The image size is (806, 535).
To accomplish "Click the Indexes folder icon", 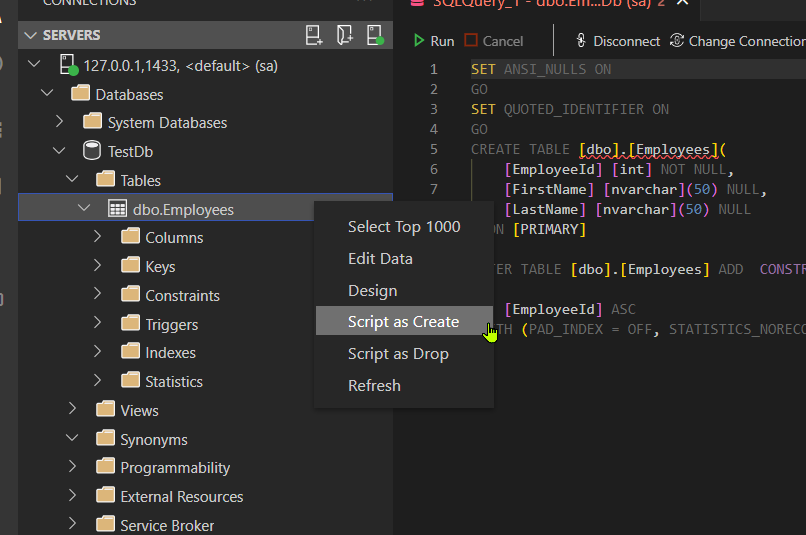I will 131,352.
